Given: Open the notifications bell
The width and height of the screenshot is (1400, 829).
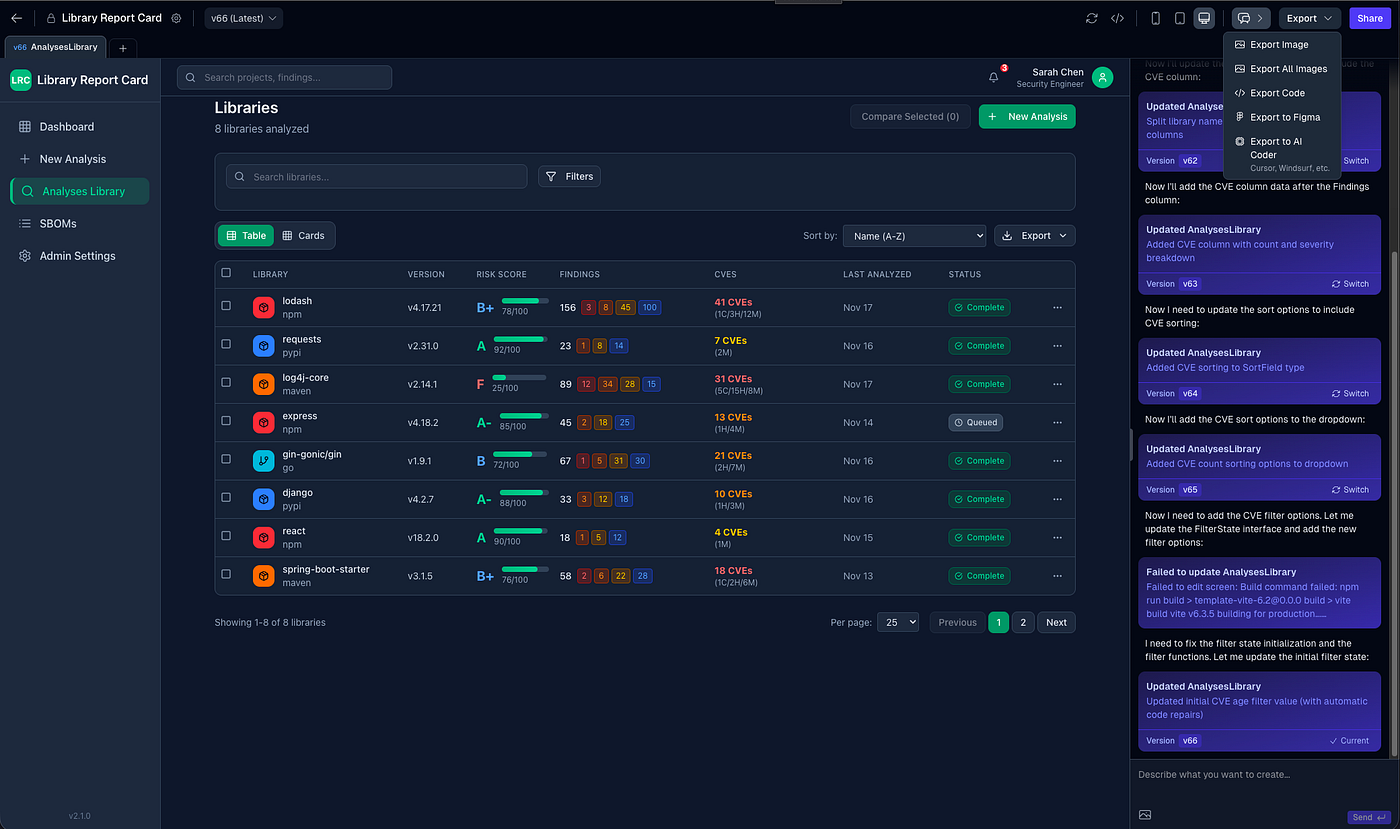Looking at the screenshot, I should click(993, 77).
